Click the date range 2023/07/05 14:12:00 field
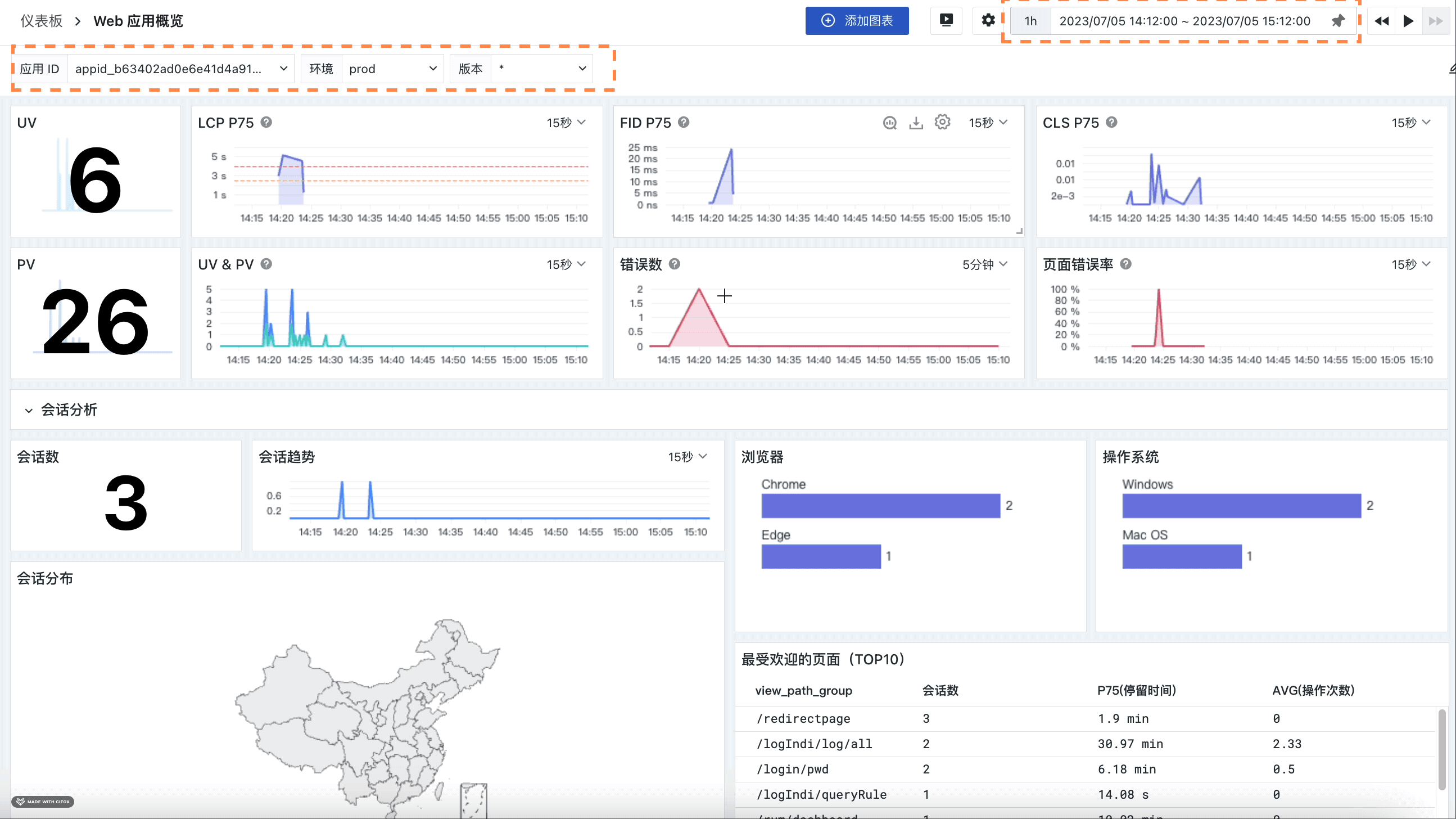Image resolution: width=1456 pixels, height=819 pixels. coord(1184,21)
